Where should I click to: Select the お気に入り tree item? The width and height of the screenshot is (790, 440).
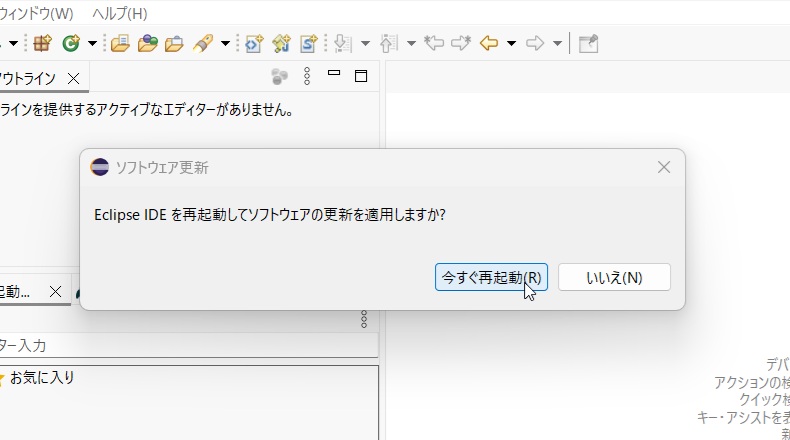[x=42, y=378]
